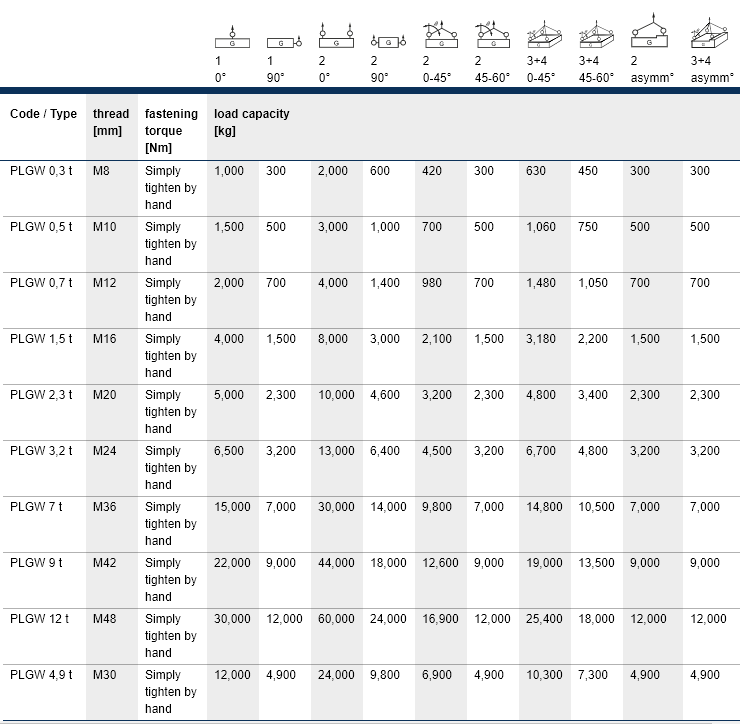743x724 pixels.
Task: Click the two-strand asymmetric load icon
Action: point(649,30)
